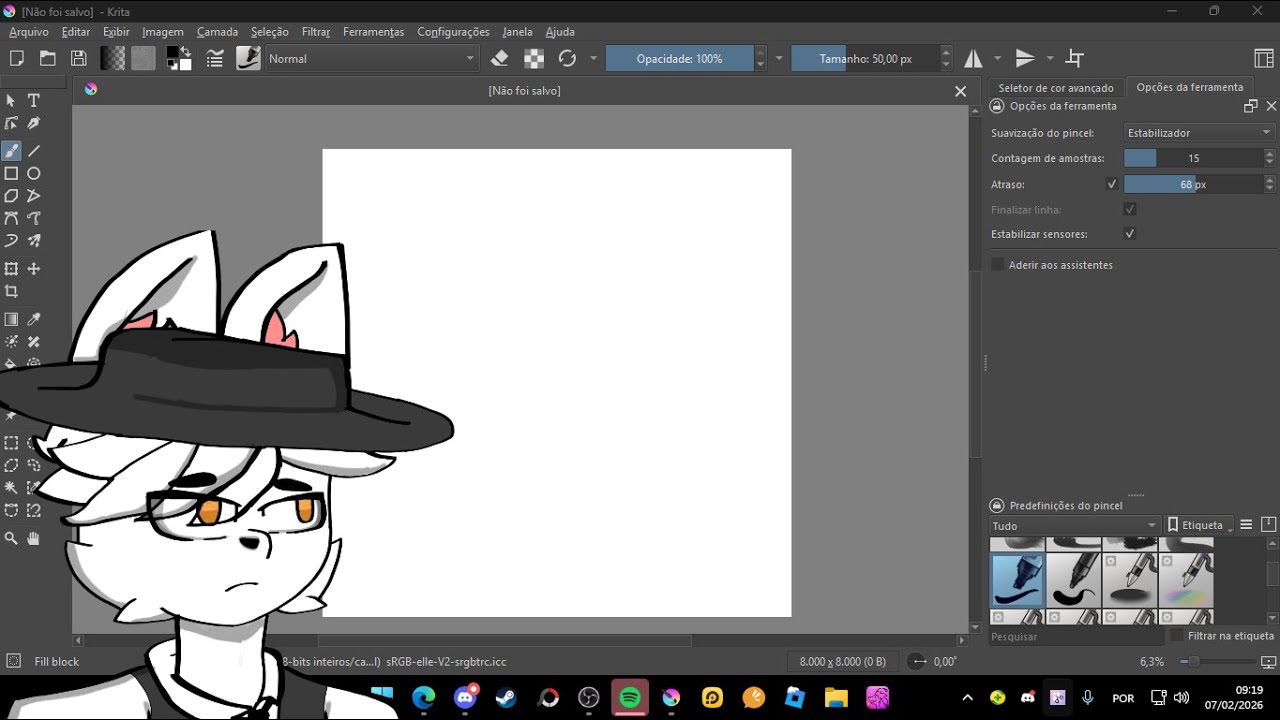Select the Text tool in toolbox
This screenshot has width=1280, height=720.
point(33,101)
